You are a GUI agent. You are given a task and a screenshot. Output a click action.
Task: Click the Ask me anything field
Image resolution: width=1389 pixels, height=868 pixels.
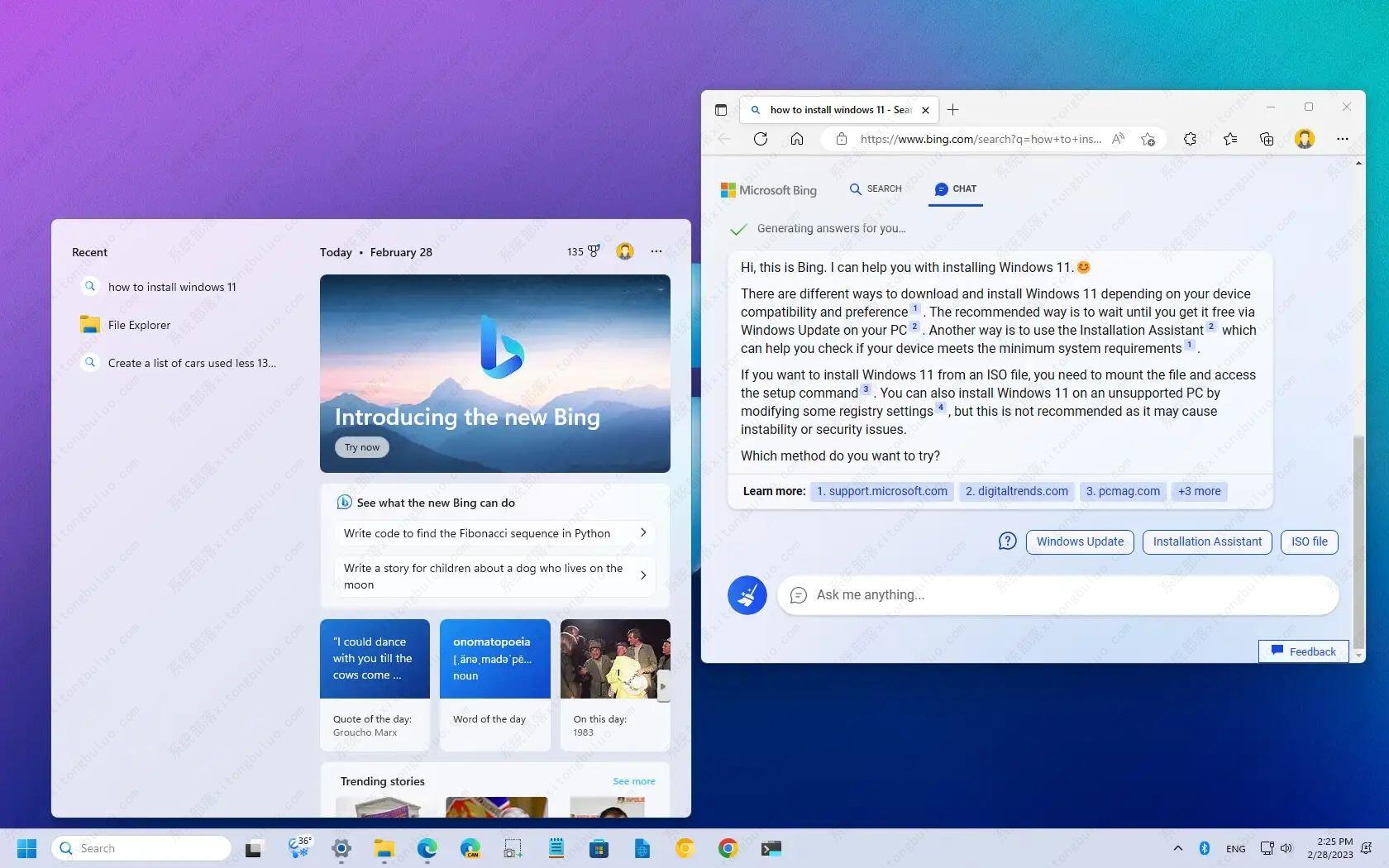(x=951, y=594)
